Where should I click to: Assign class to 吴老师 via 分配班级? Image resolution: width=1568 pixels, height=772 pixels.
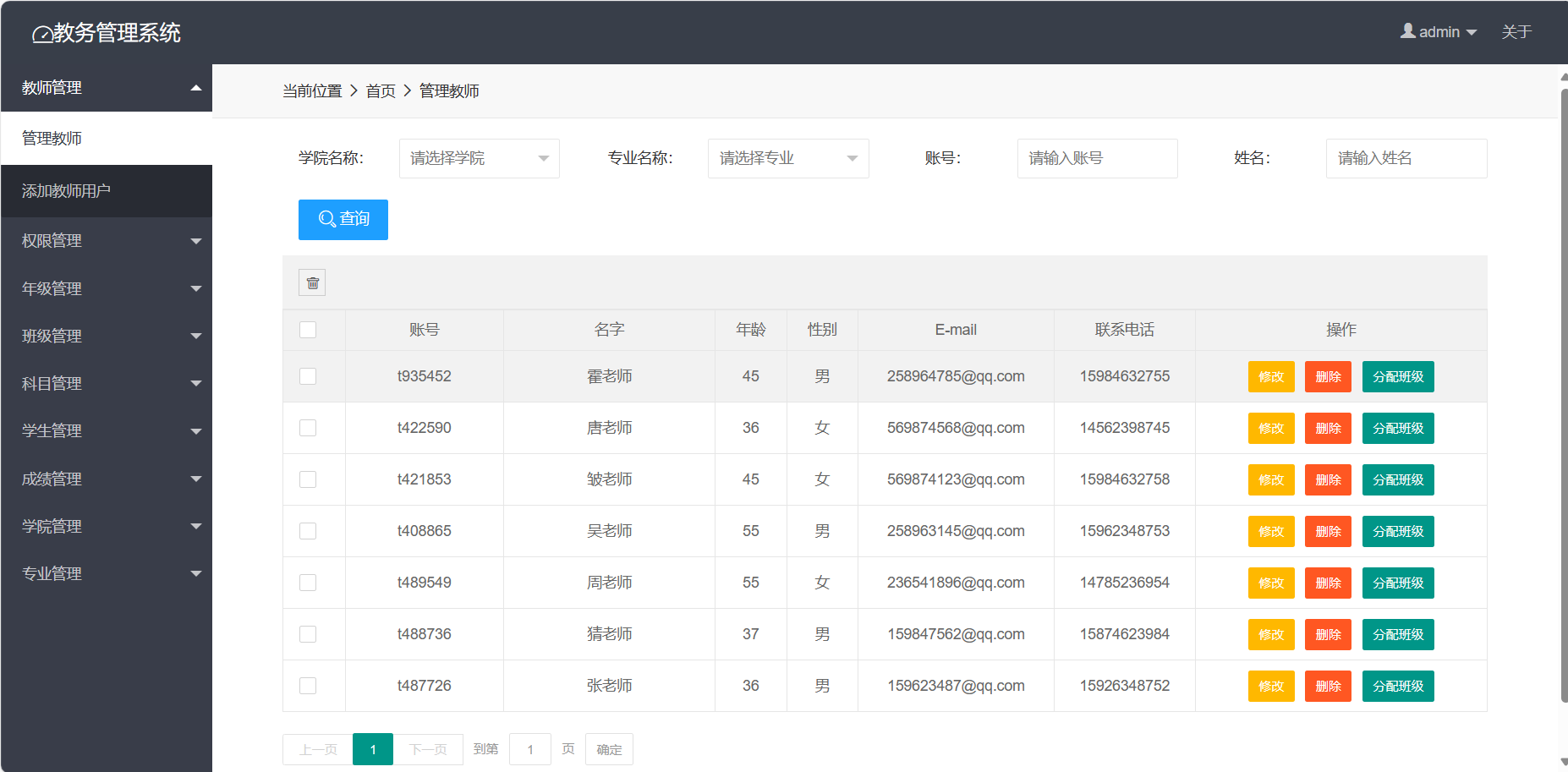pyautogui.click(x=1398, y=531)
